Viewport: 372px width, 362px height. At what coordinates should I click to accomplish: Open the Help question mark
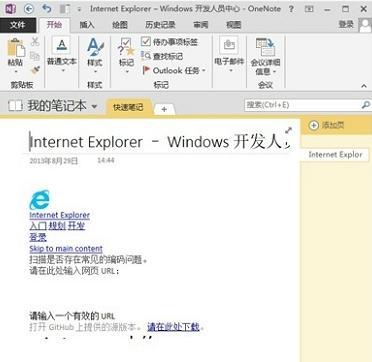(x=291, y=9)
